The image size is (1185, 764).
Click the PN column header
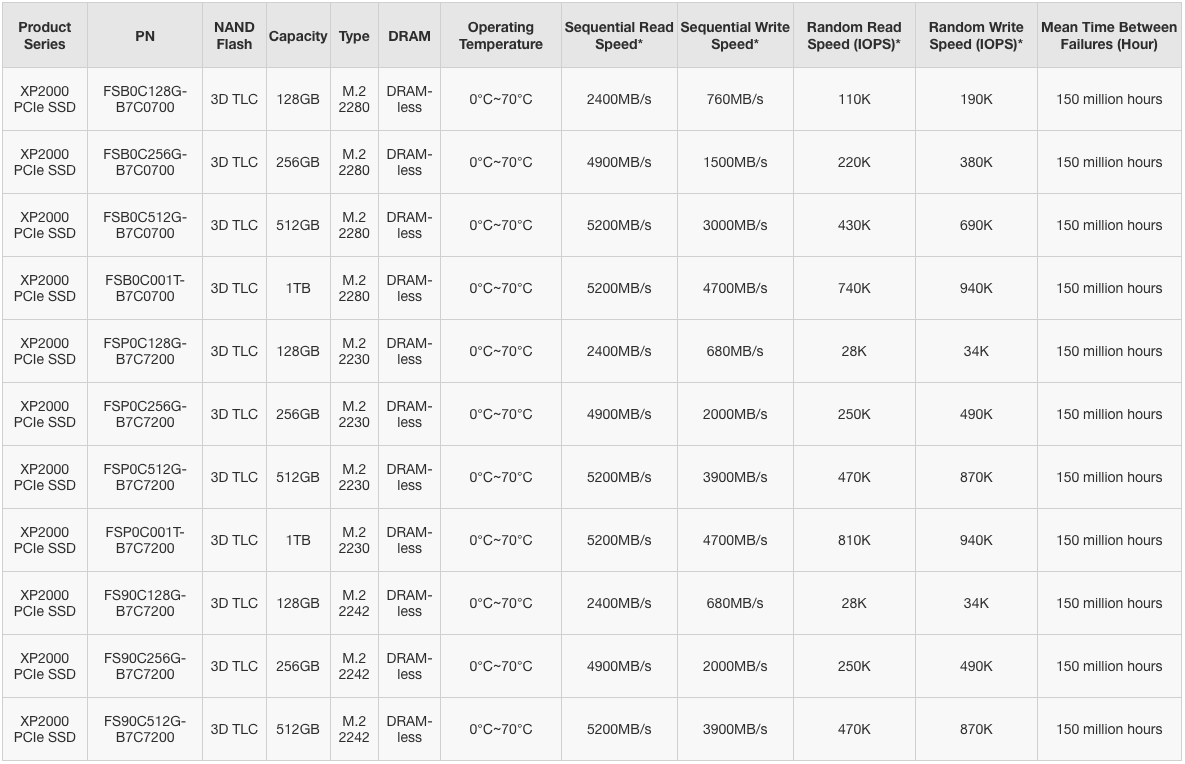click(145, 36)
